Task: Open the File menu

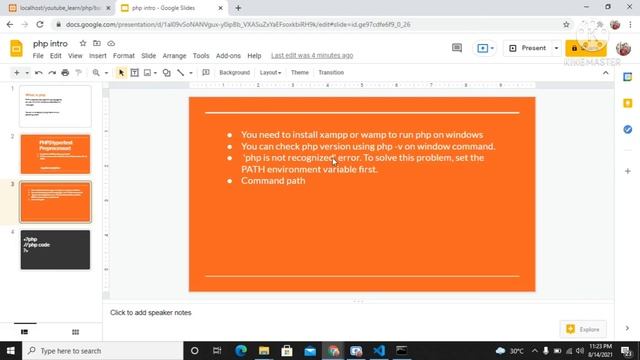Action: tap(38, 56)
